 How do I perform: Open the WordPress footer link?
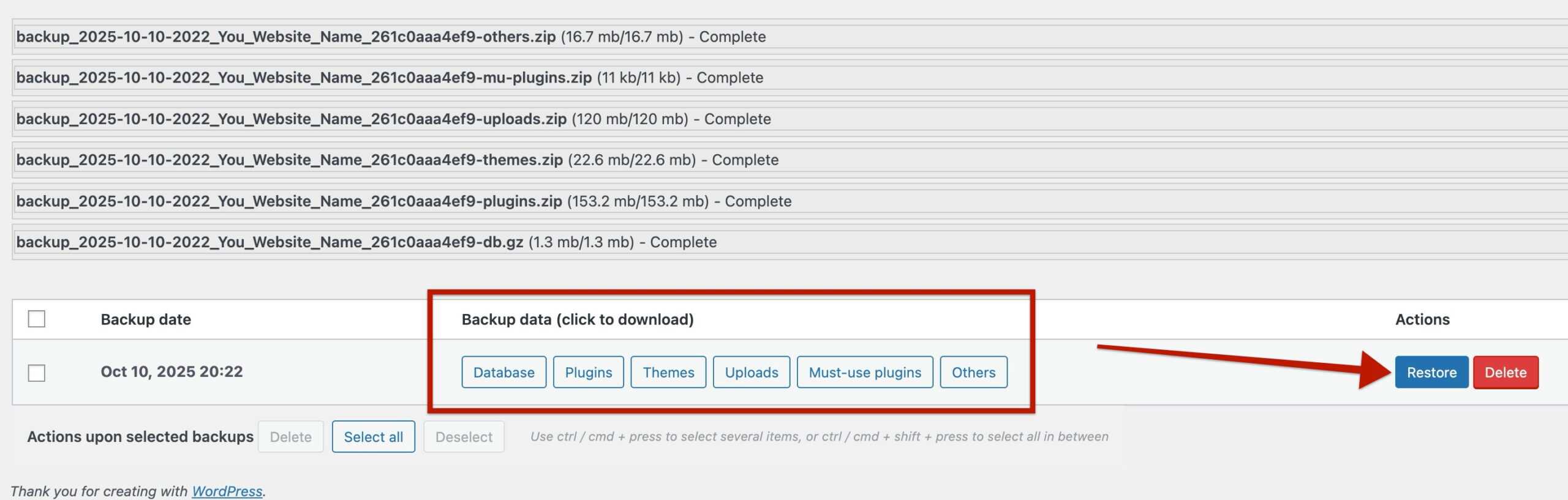(227, 491)
